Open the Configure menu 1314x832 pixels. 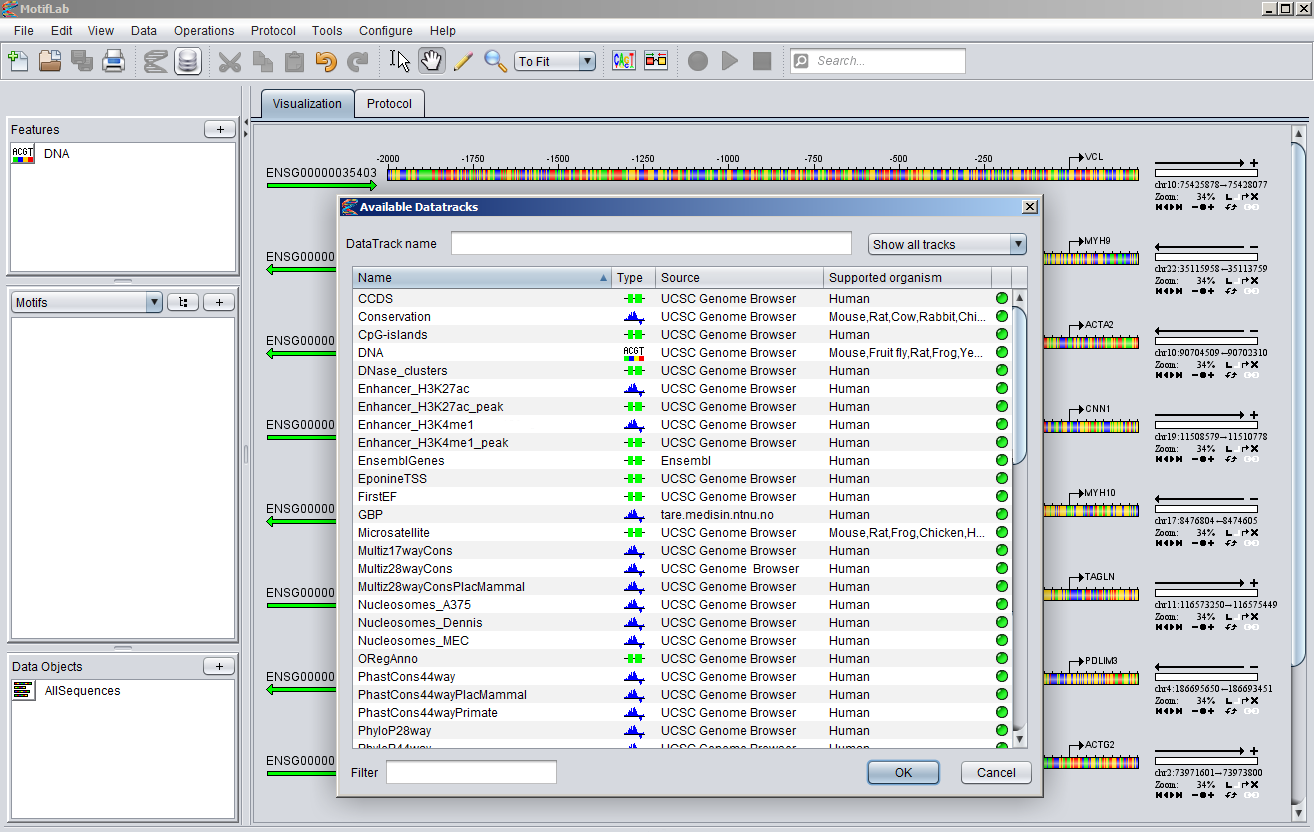386,31
